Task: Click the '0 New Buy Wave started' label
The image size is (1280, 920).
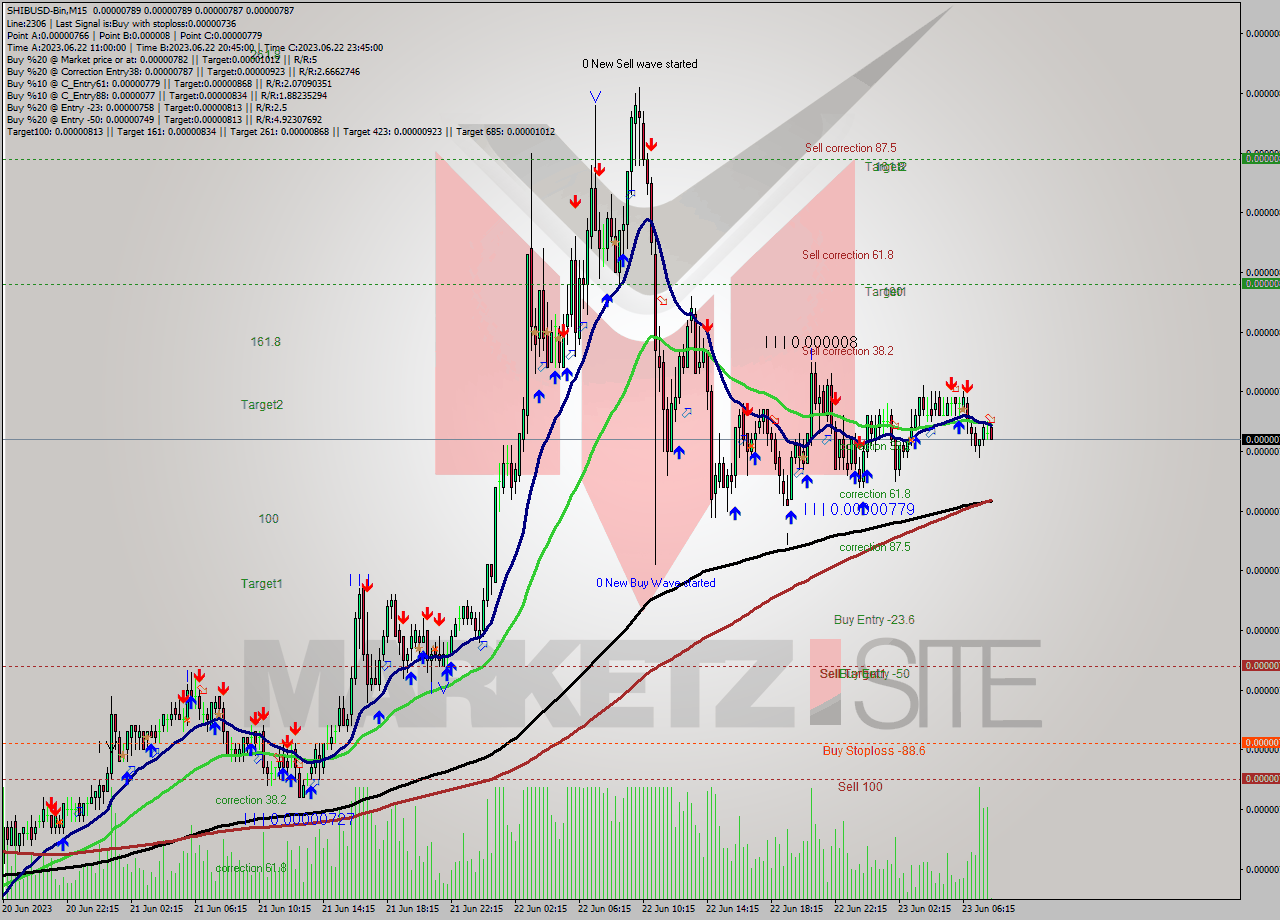Action: 656,583
